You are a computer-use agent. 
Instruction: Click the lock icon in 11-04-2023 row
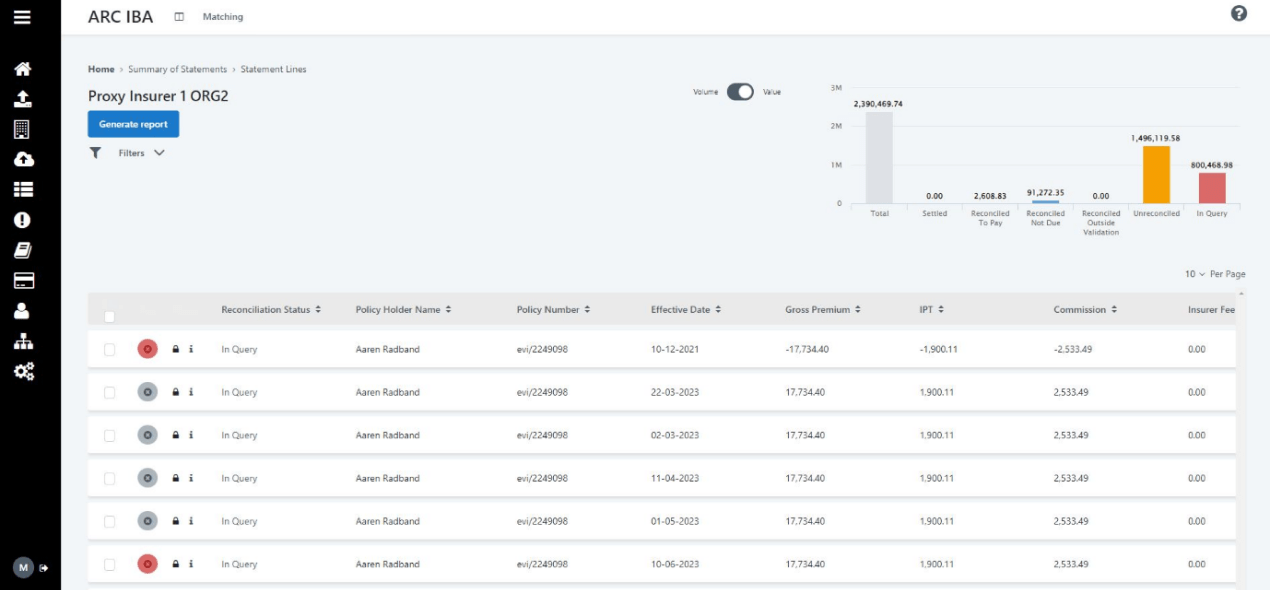point(176,478)
